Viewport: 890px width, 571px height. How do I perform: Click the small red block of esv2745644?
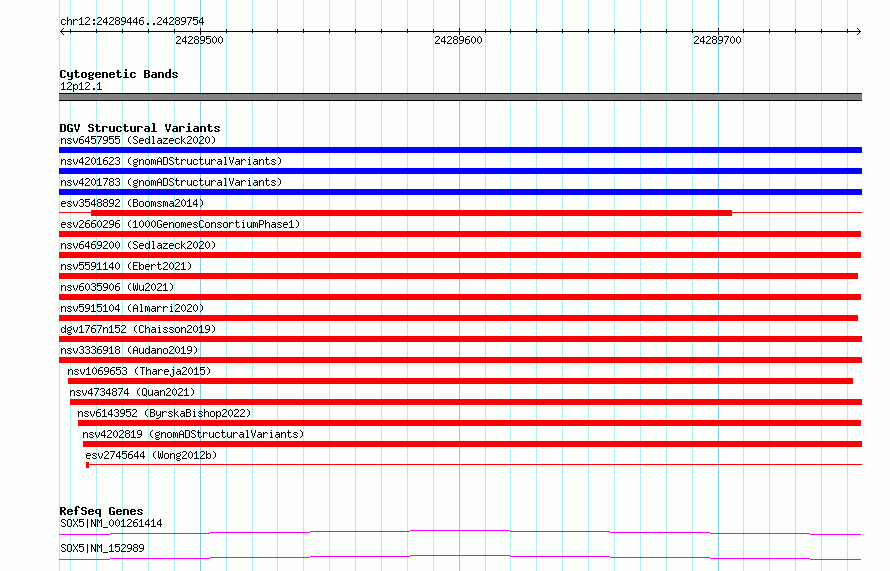87,465
